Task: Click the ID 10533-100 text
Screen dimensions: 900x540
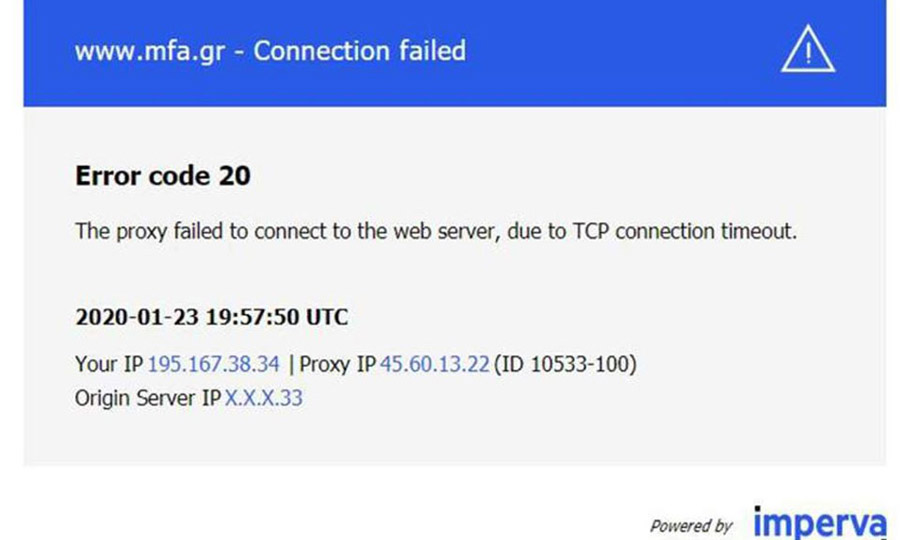Action: [565, 364]
